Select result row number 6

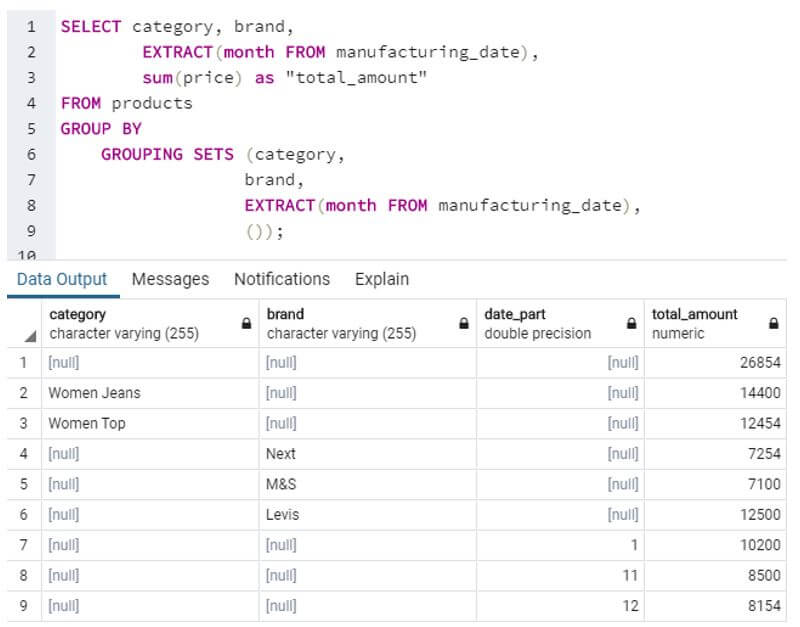click(22, 515)
